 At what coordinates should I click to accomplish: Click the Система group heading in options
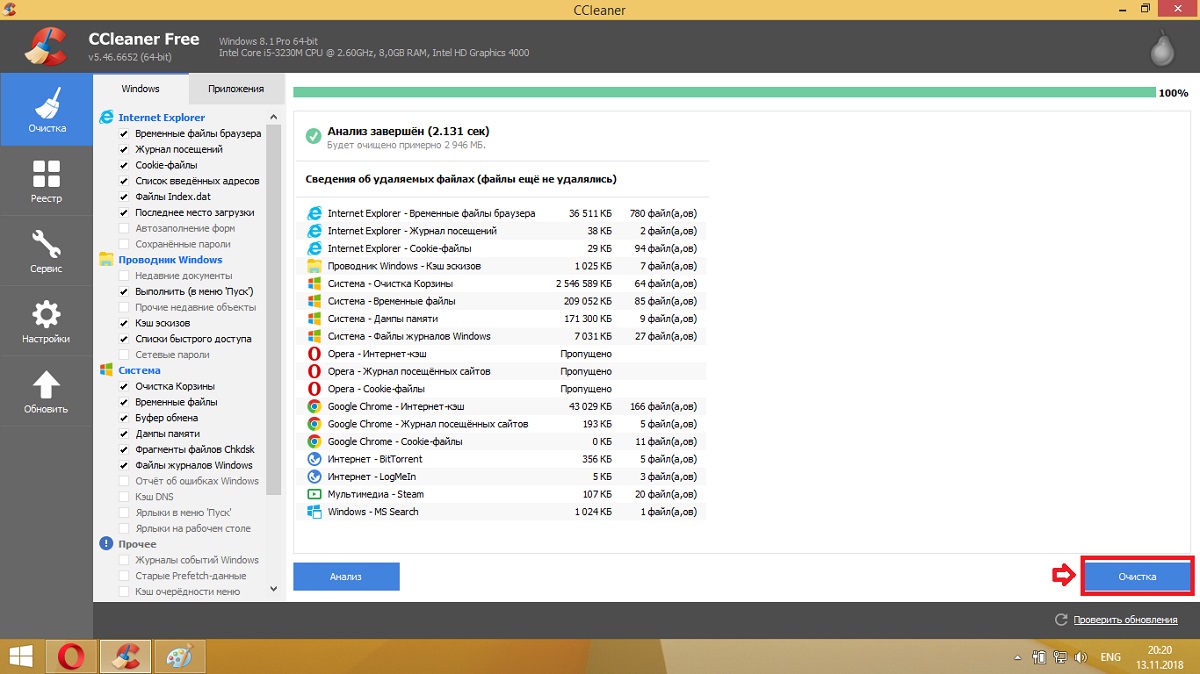(139, 370)
